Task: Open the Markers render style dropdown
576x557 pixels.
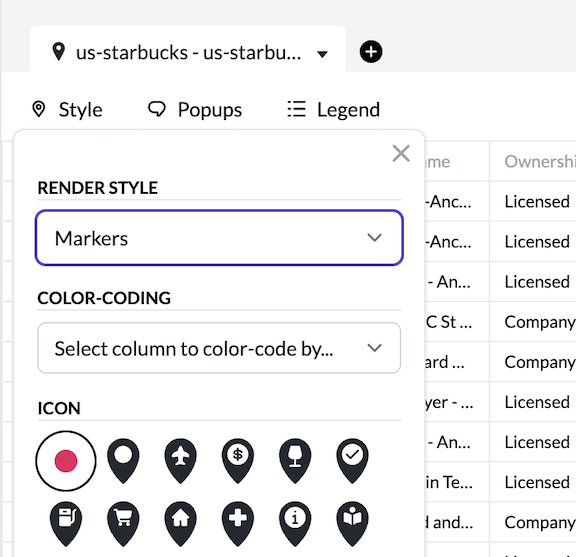Action: 219,238
